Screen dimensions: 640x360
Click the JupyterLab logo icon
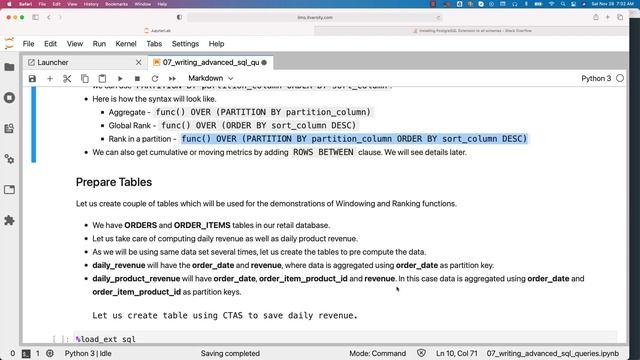point(9,44)
